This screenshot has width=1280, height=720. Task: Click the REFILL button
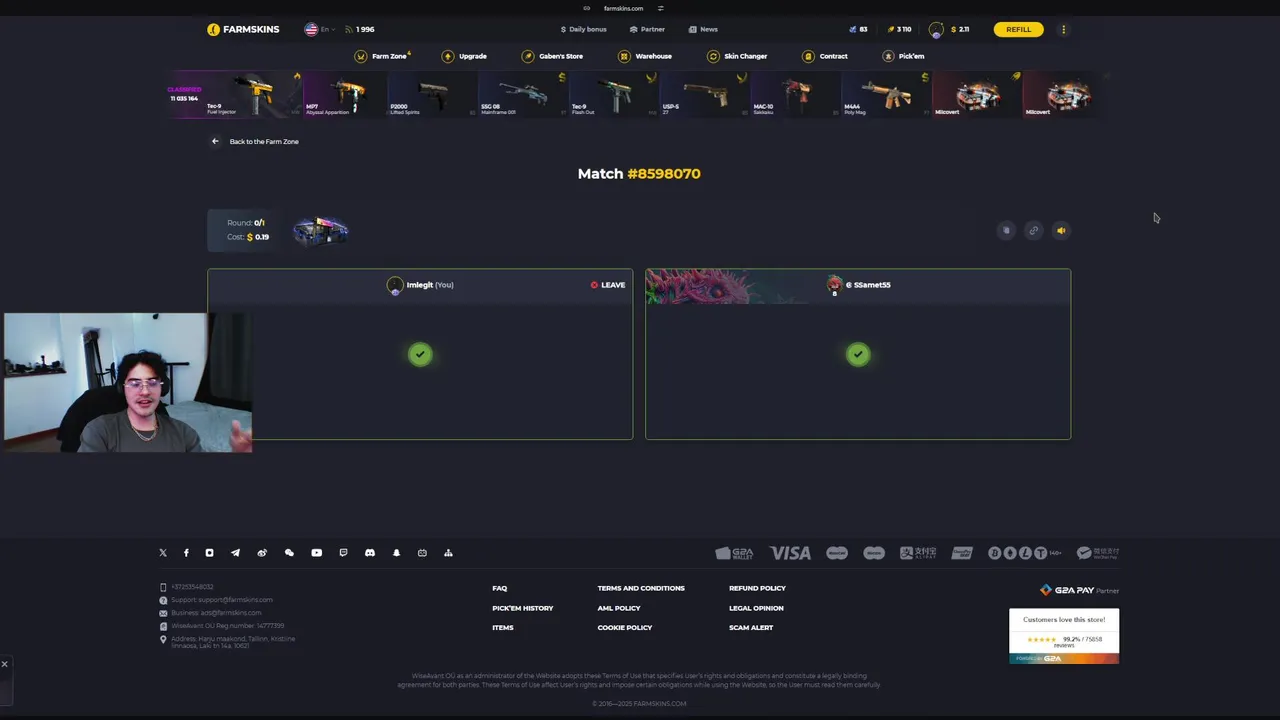click(1018, 29)
